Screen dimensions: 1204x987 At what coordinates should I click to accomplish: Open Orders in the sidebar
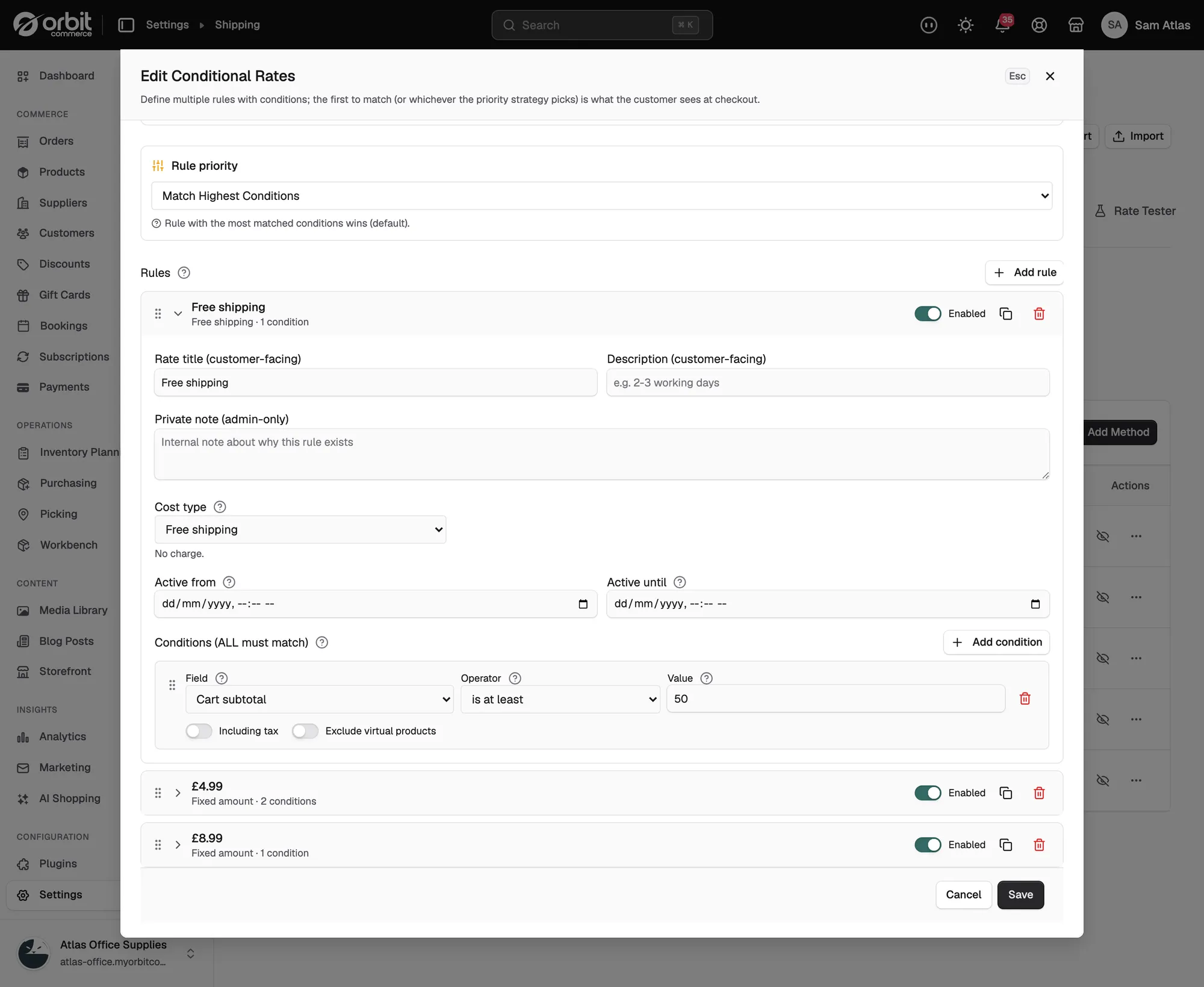[56, 141]
